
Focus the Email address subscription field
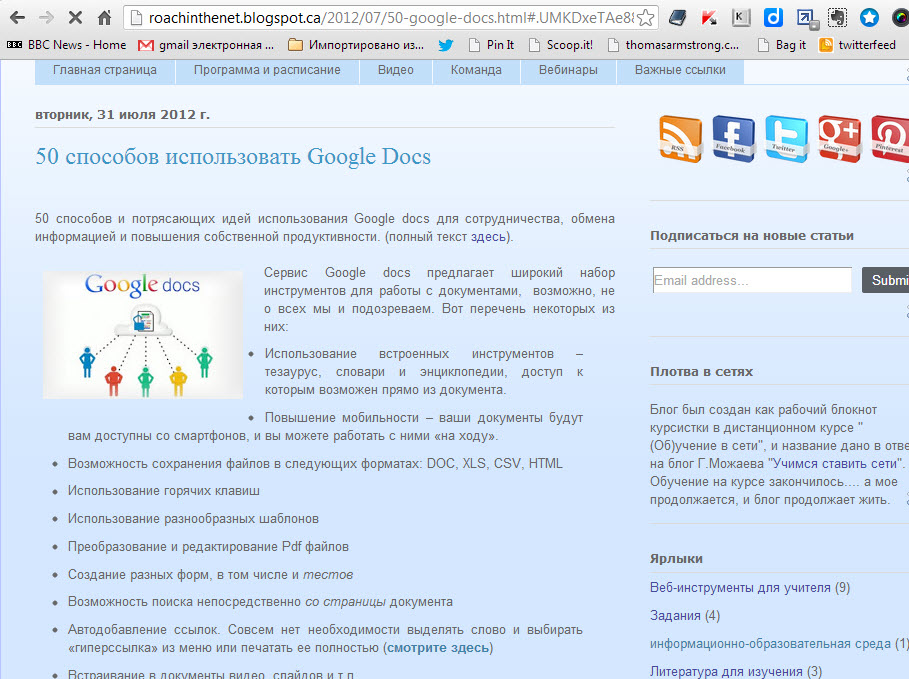pos(752,280)
